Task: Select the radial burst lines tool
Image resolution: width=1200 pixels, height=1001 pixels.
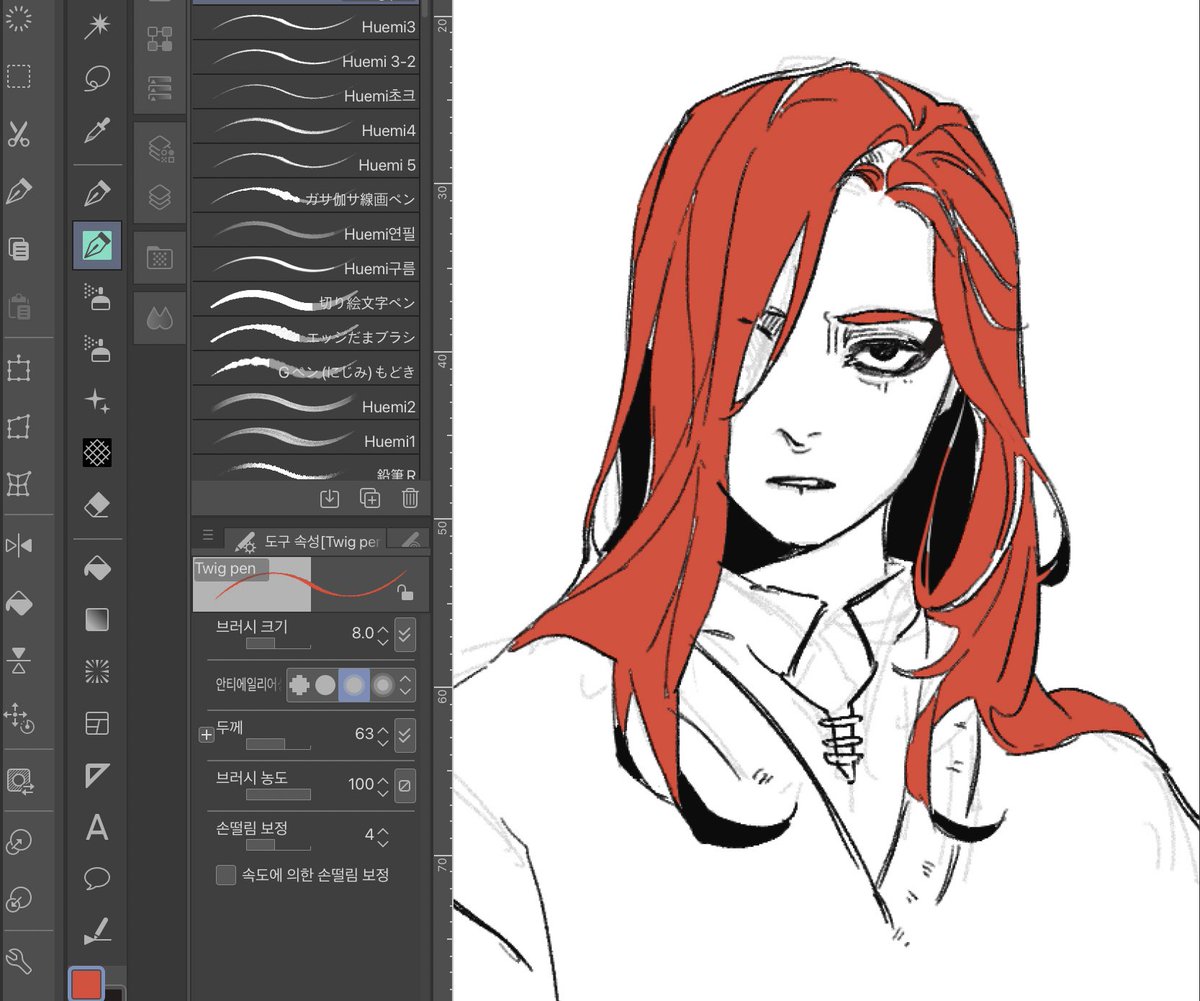Action: coord(97,671)
